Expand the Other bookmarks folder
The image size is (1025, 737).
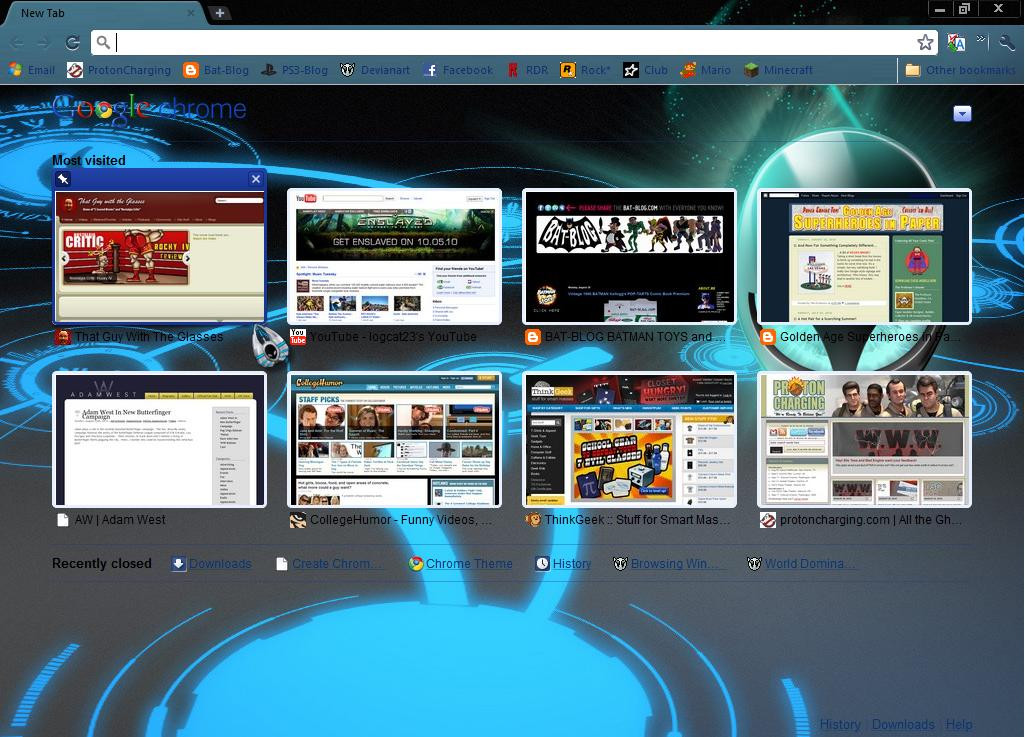(x=960, y=70)
